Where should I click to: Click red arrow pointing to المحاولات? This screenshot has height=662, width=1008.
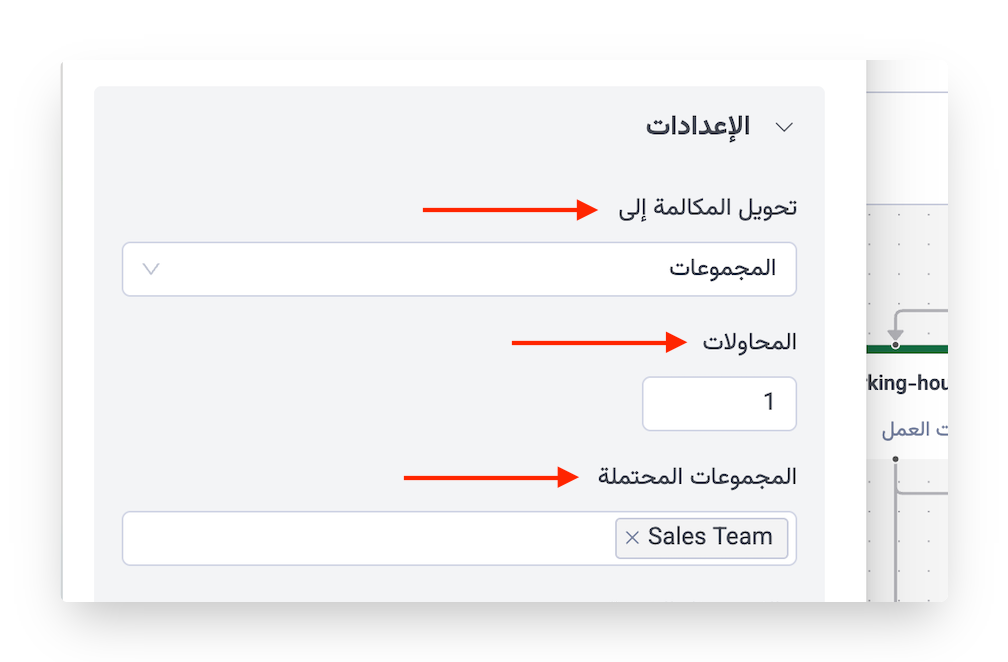[597, 343]
